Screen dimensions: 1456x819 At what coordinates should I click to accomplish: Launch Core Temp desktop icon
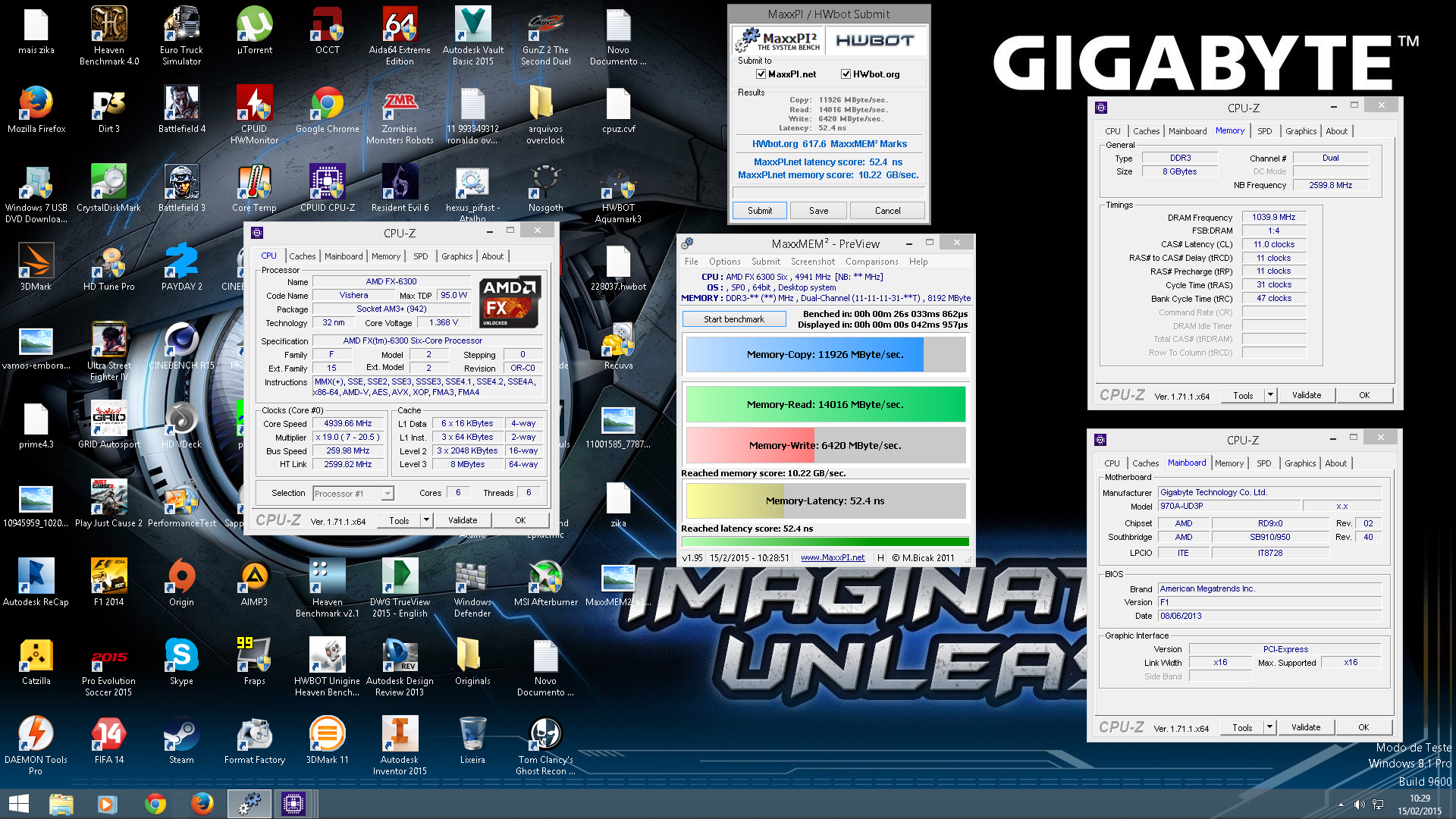[254, 189]
